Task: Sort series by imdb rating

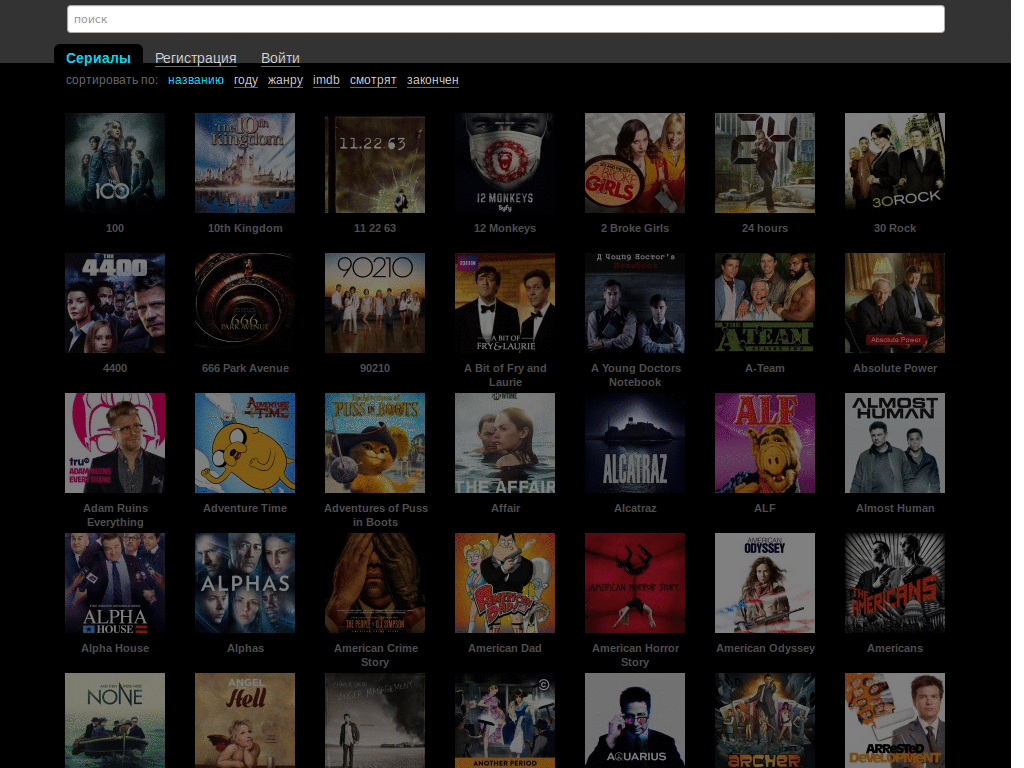Action: click(326, 80)
